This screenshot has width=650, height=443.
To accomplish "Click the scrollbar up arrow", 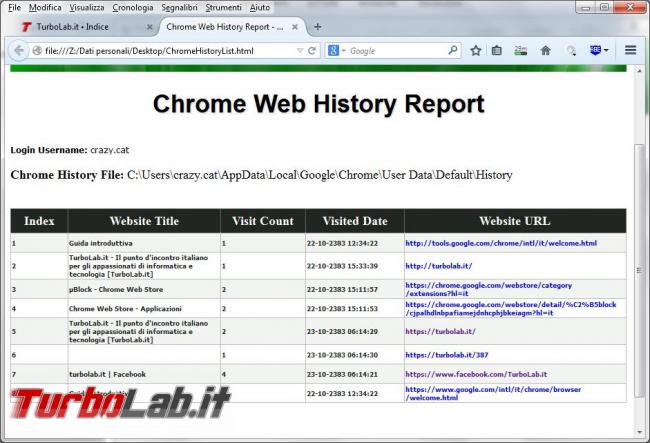I will [x=639, y=70].
